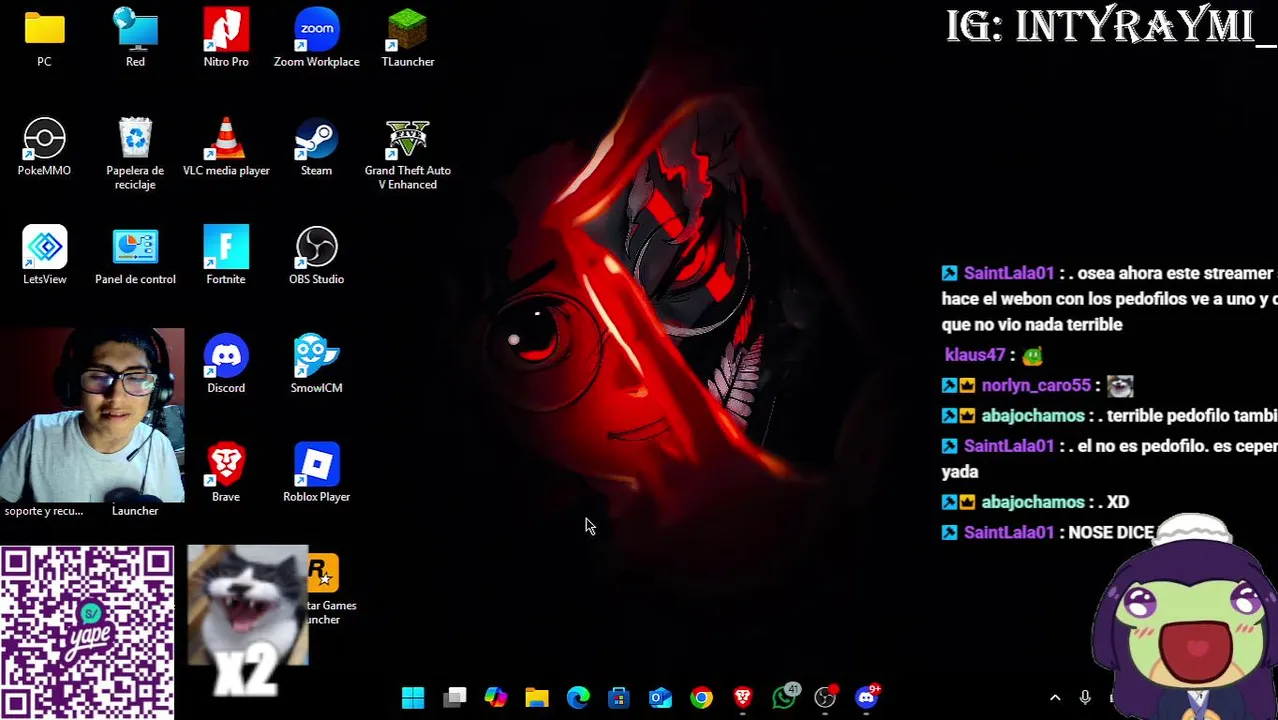
Task: Switch to Brave in the taskbar
Action: click(743, 697)
